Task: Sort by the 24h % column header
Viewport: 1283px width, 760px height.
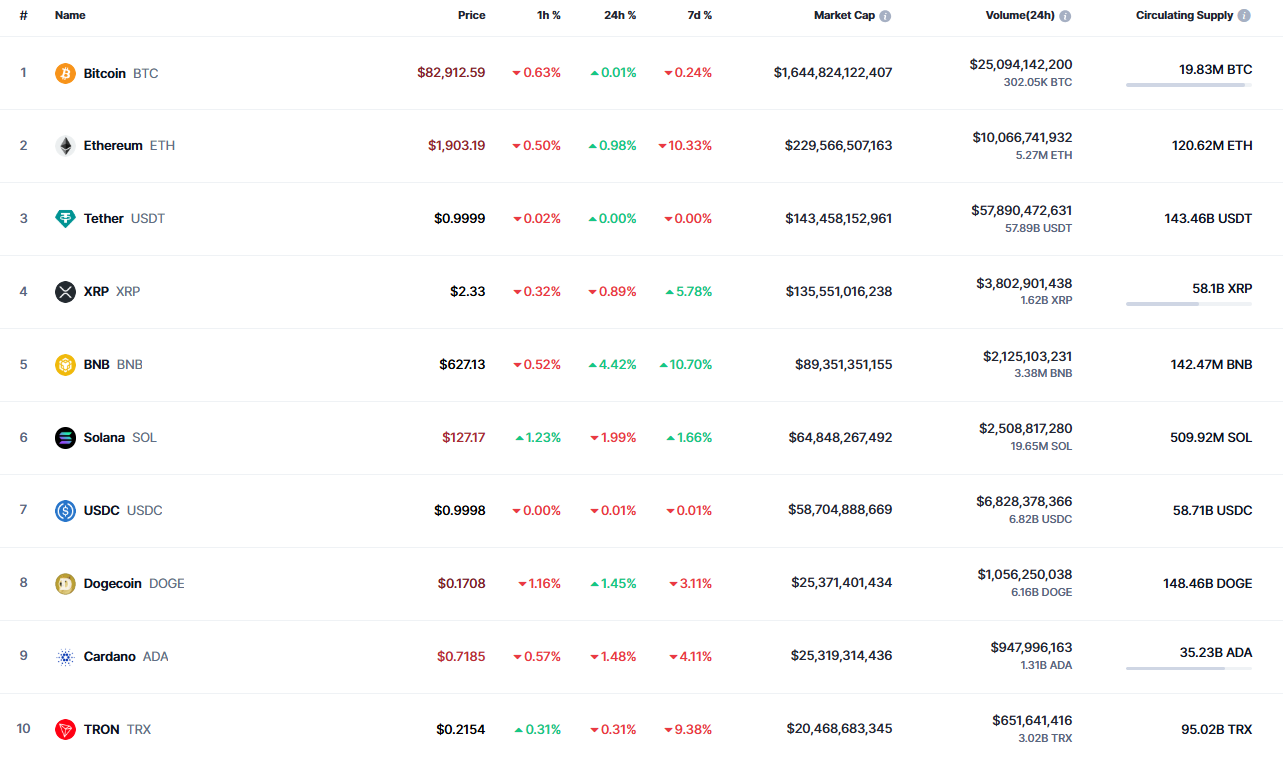Action: (620, 16)
